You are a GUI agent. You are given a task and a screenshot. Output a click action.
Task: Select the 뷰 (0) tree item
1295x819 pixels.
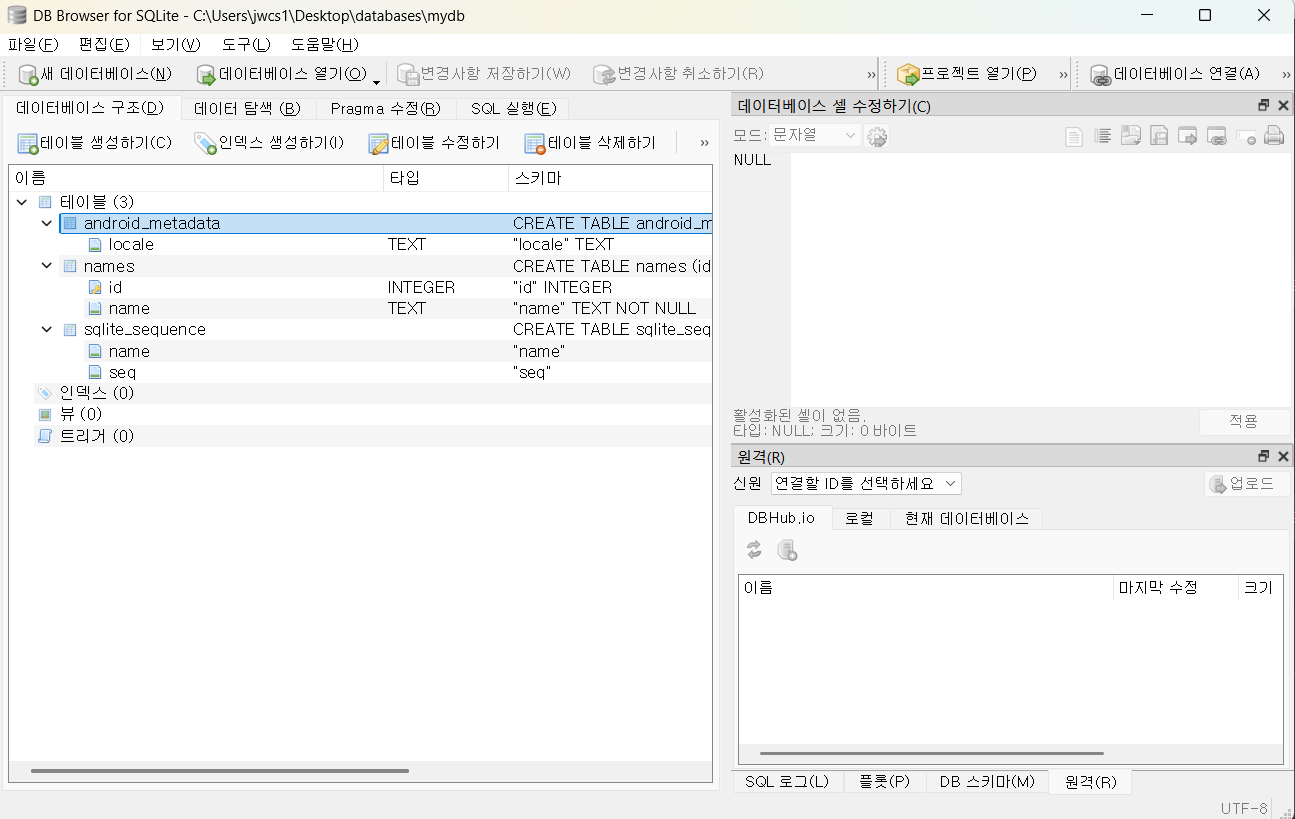click(x=360, y=414)
